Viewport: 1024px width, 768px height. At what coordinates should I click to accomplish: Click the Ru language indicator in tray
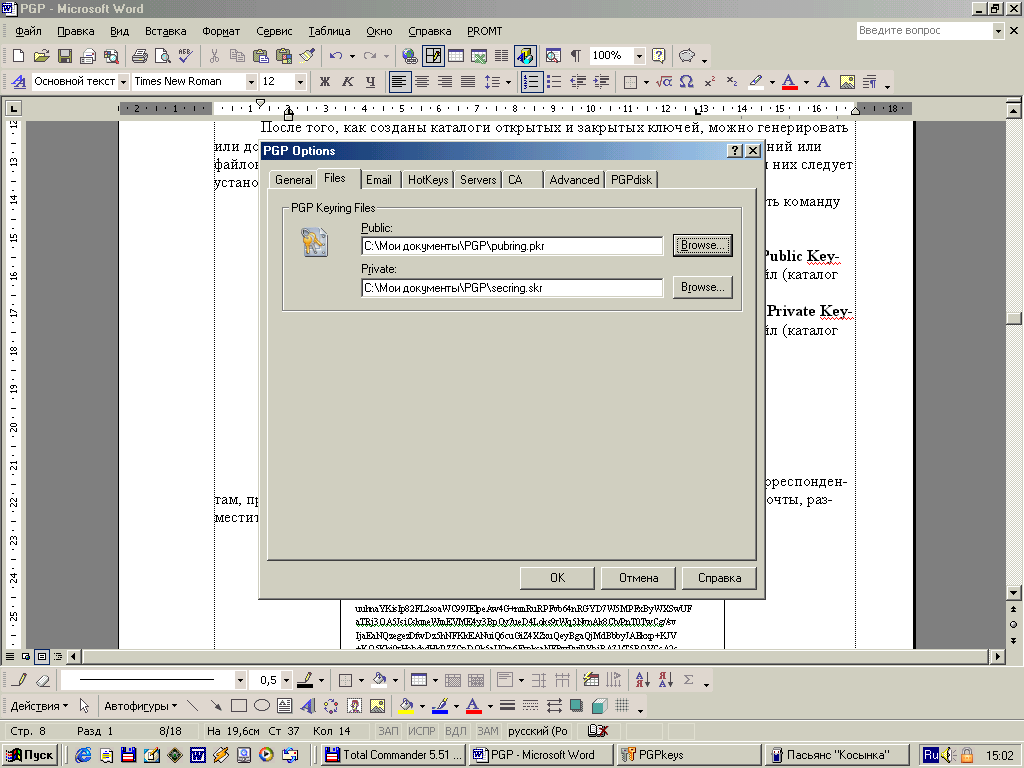point(931,755)
